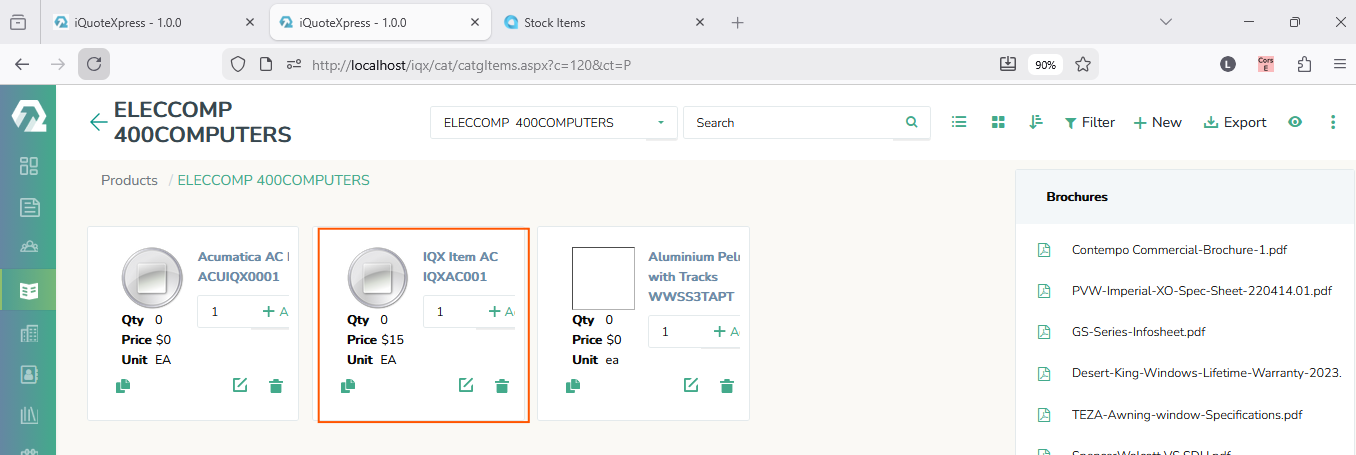Open PVW-Imperial-XO-Spec-Sheet PDF
1356x455 pixels.
(1202, 290)
